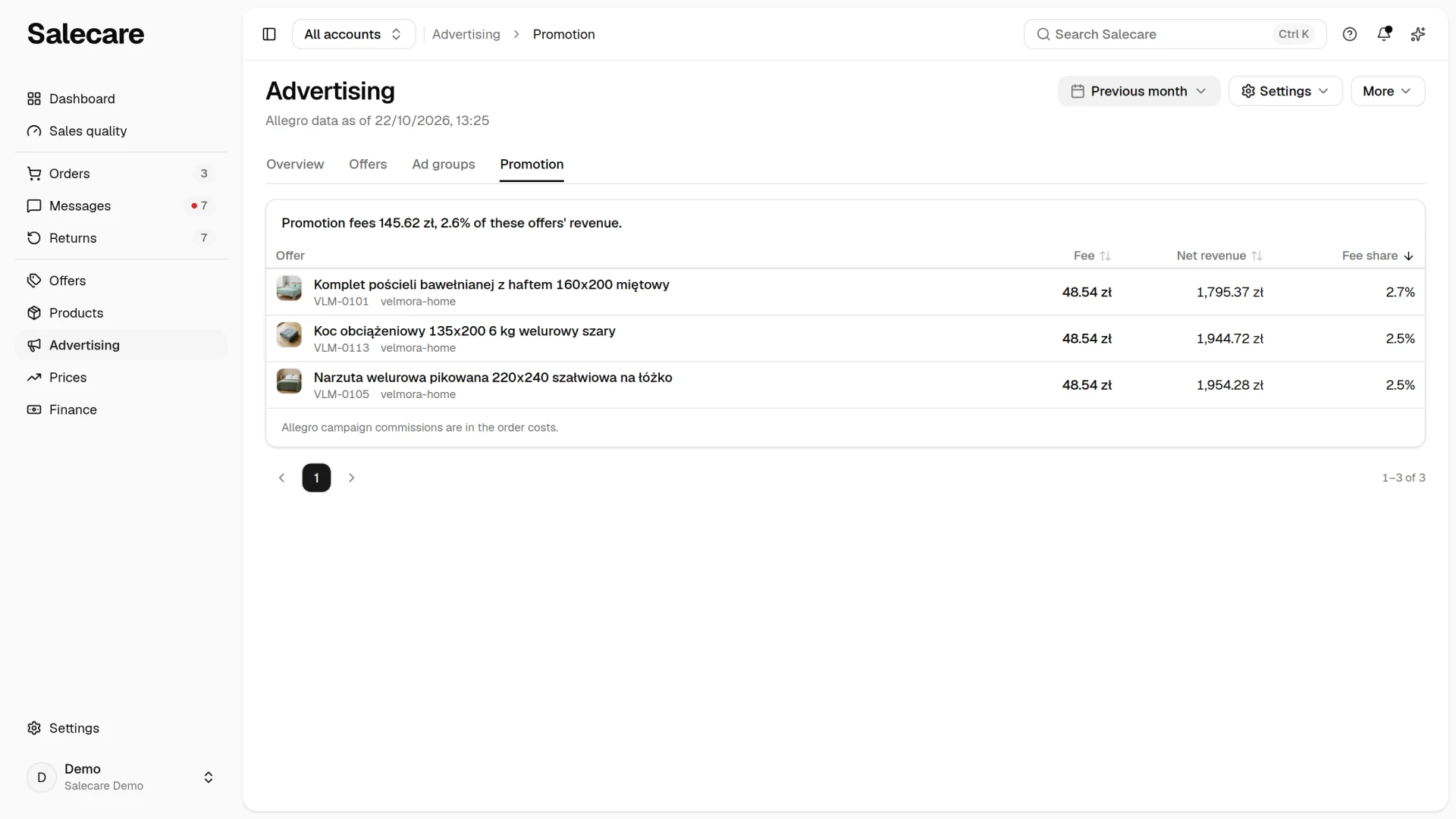The image size is (1456, 819).
Task: Go to Dashboard in sidebar
Action: point(121,99)
